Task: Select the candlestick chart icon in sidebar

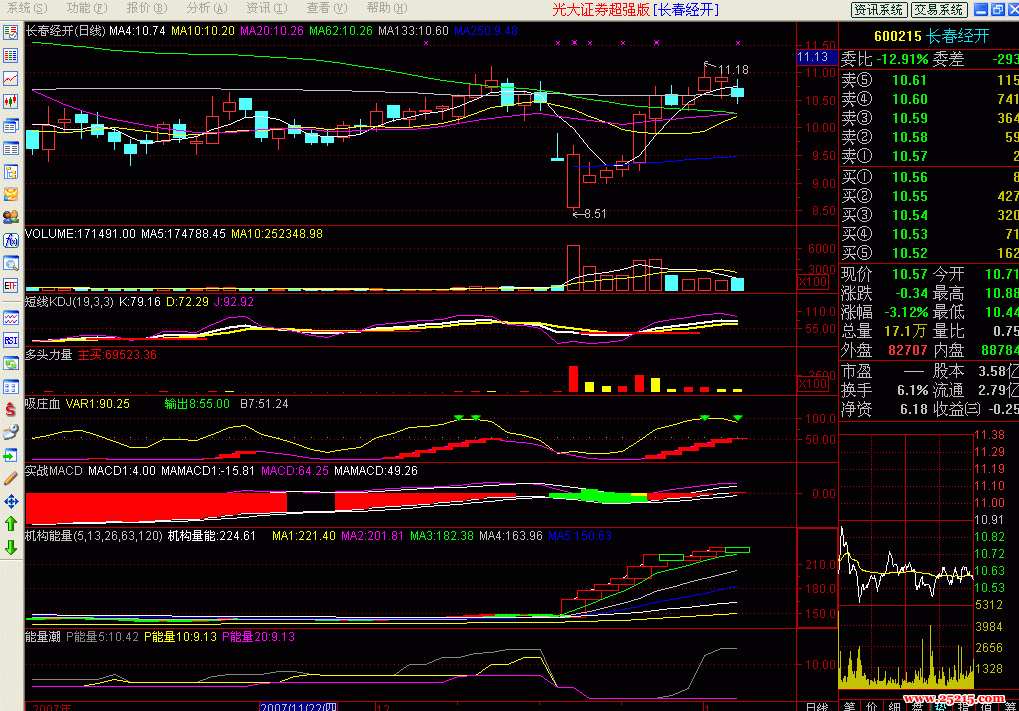Action: pyautogui.click(x=11, y=101)
